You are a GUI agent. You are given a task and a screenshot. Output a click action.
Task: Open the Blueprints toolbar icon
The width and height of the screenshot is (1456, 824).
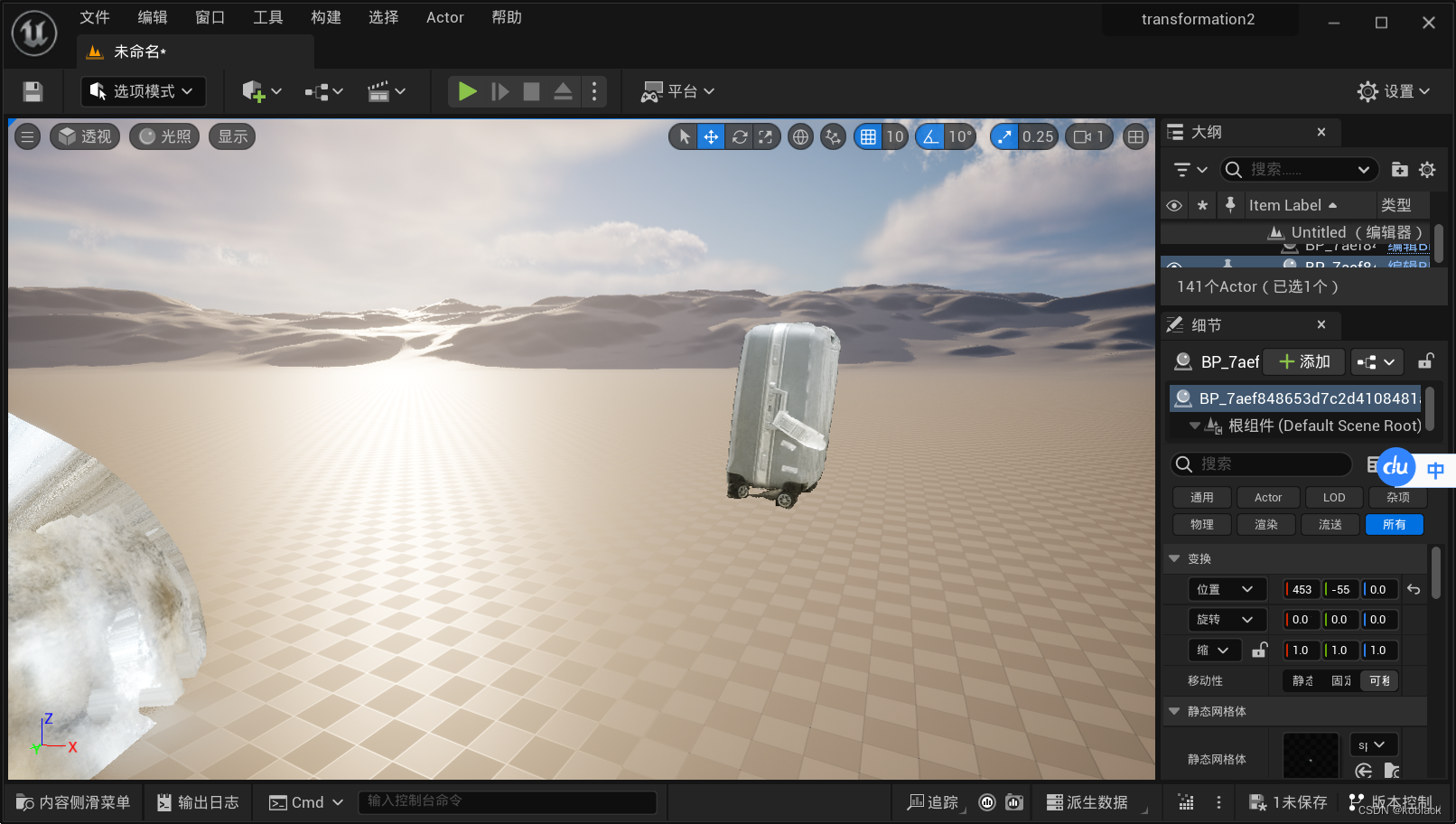pos(323,91)
